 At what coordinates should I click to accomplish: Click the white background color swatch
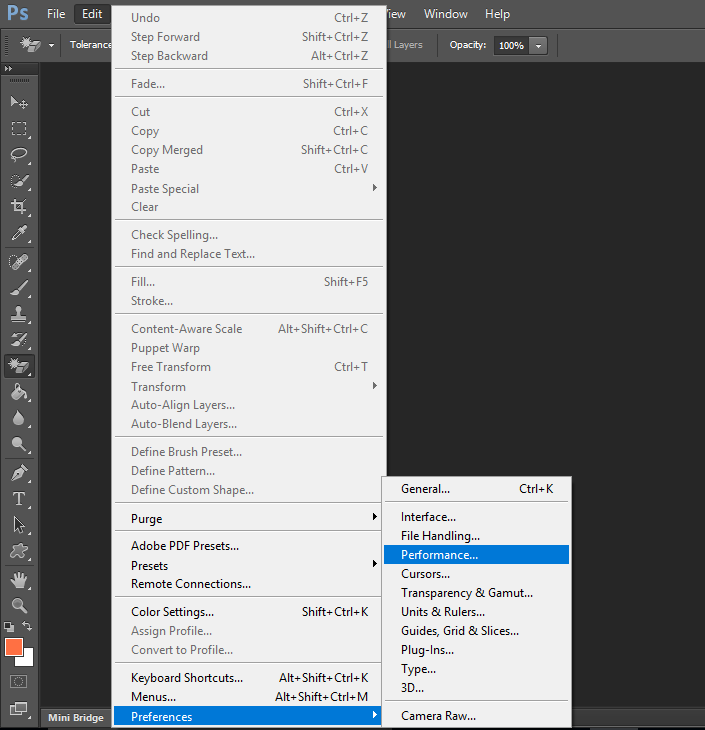[27, 659]
